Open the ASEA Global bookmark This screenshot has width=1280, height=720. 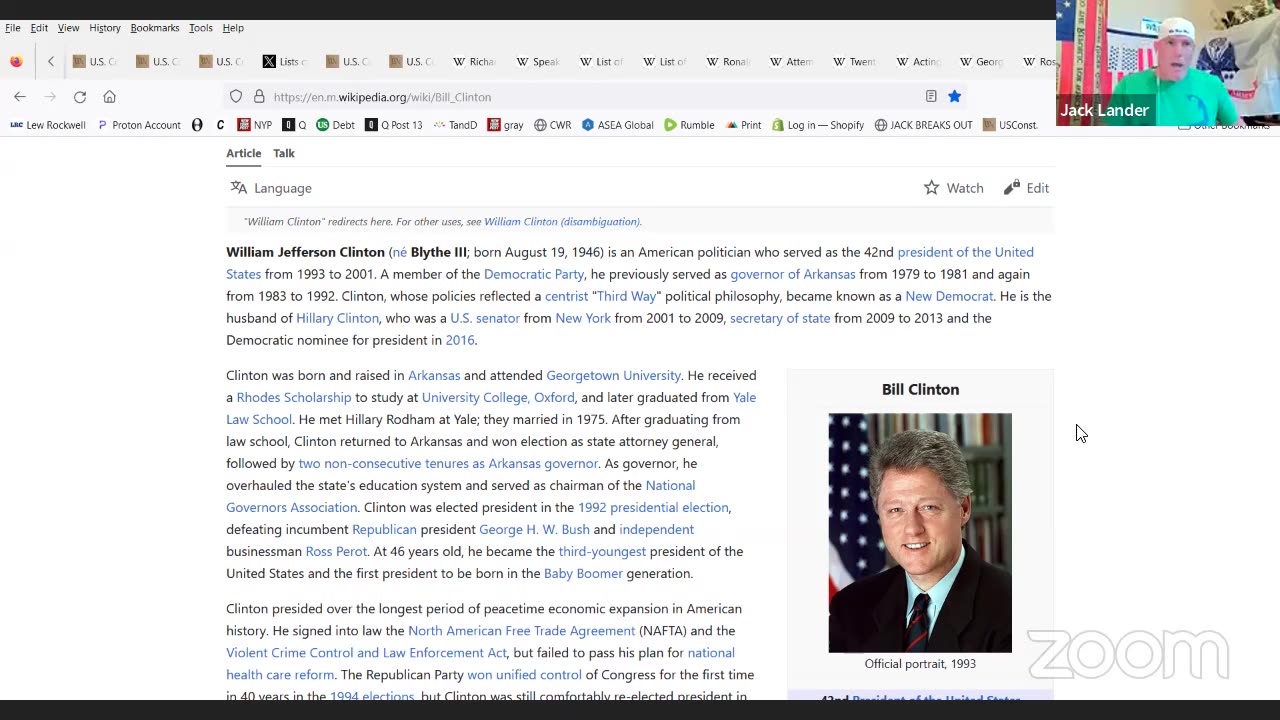[618, 125]
